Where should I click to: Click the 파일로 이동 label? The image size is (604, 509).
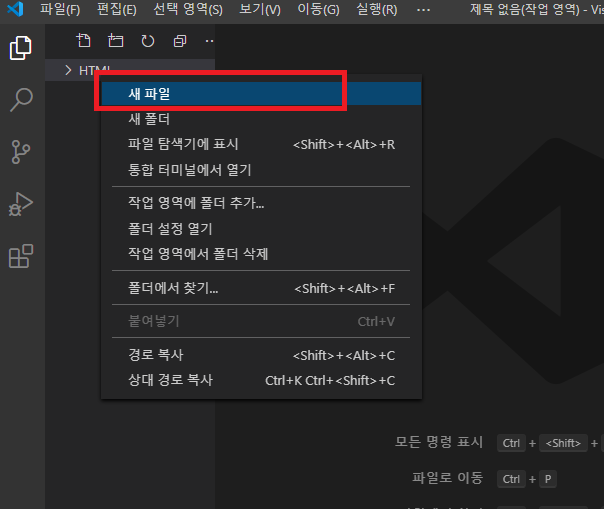pos(448,478)
